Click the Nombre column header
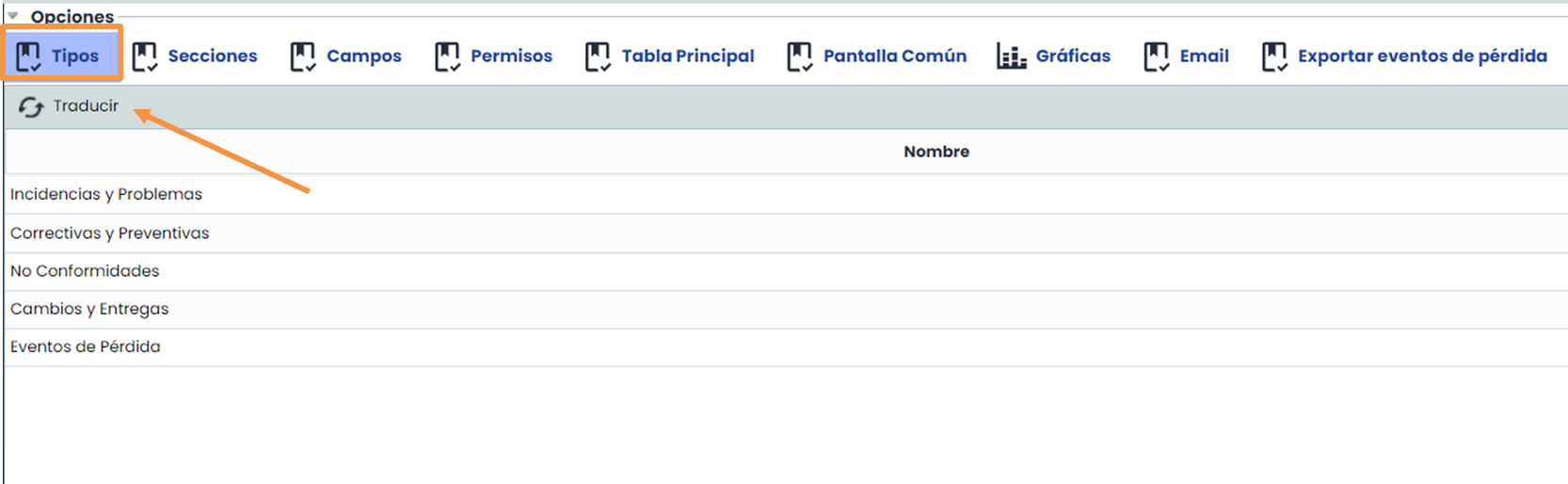 tap(936, 152)
